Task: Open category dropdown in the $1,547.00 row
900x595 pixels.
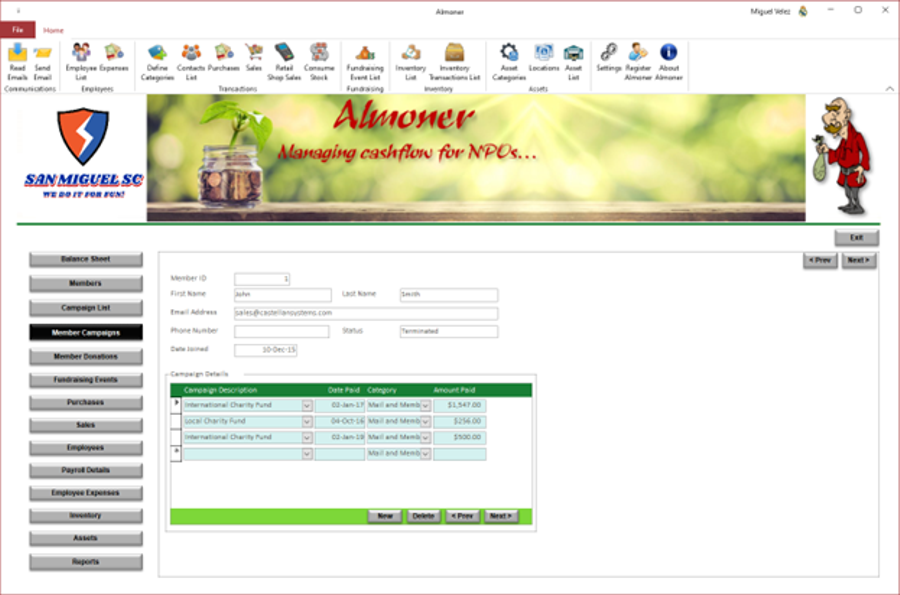Action: point(425,406)
